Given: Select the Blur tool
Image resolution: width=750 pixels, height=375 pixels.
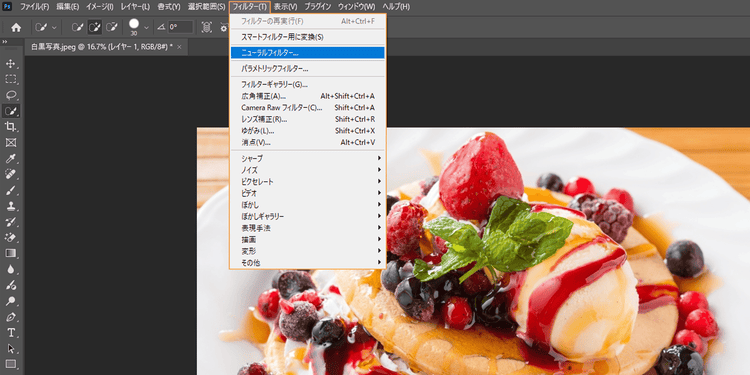Looking at the screenshot, I should pyautogui.click(x=11, y=269).
